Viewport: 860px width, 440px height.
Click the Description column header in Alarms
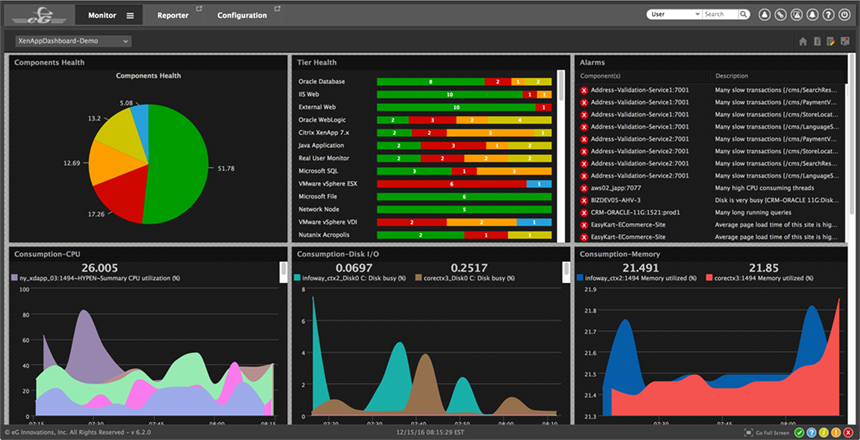point(731,76)
